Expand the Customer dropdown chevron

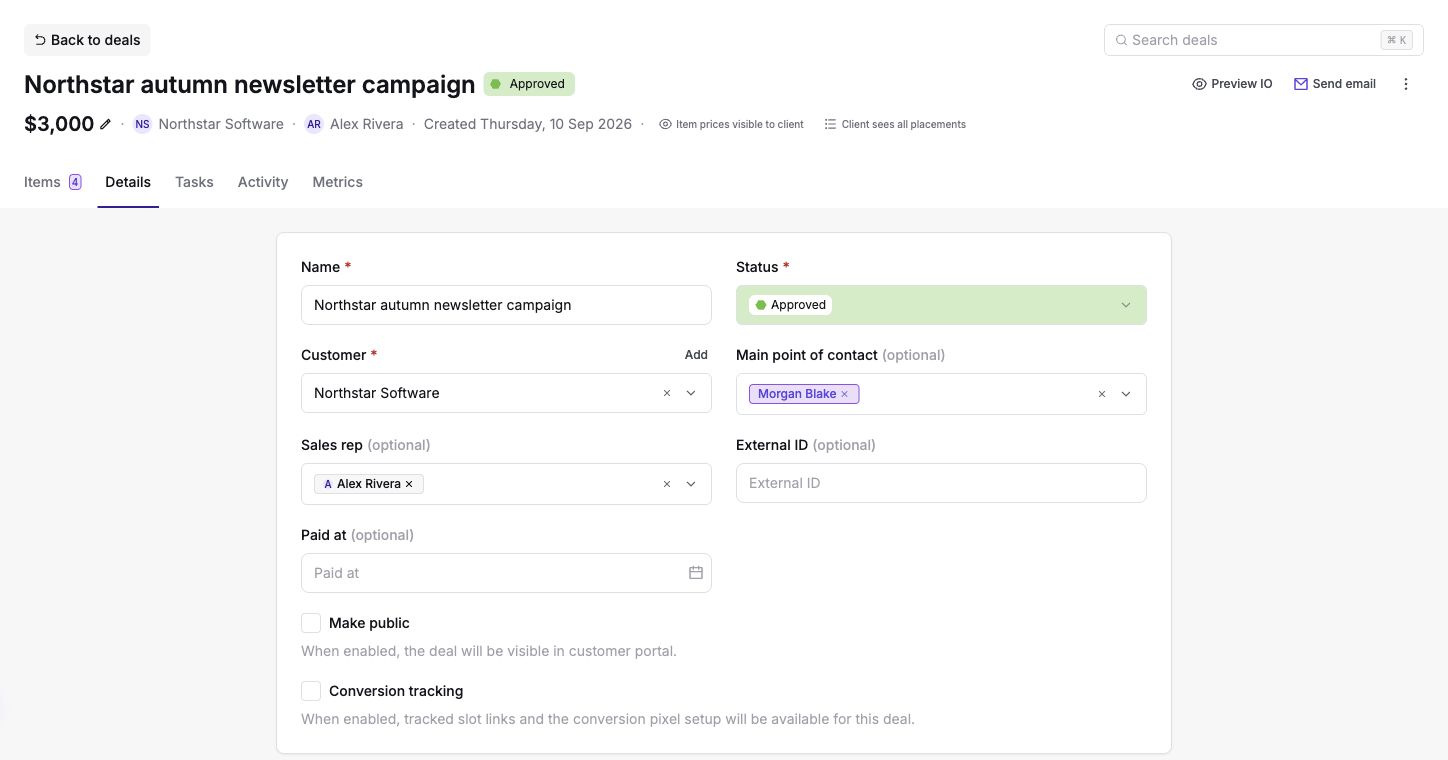pyautogui.click(x=691, y=393)
